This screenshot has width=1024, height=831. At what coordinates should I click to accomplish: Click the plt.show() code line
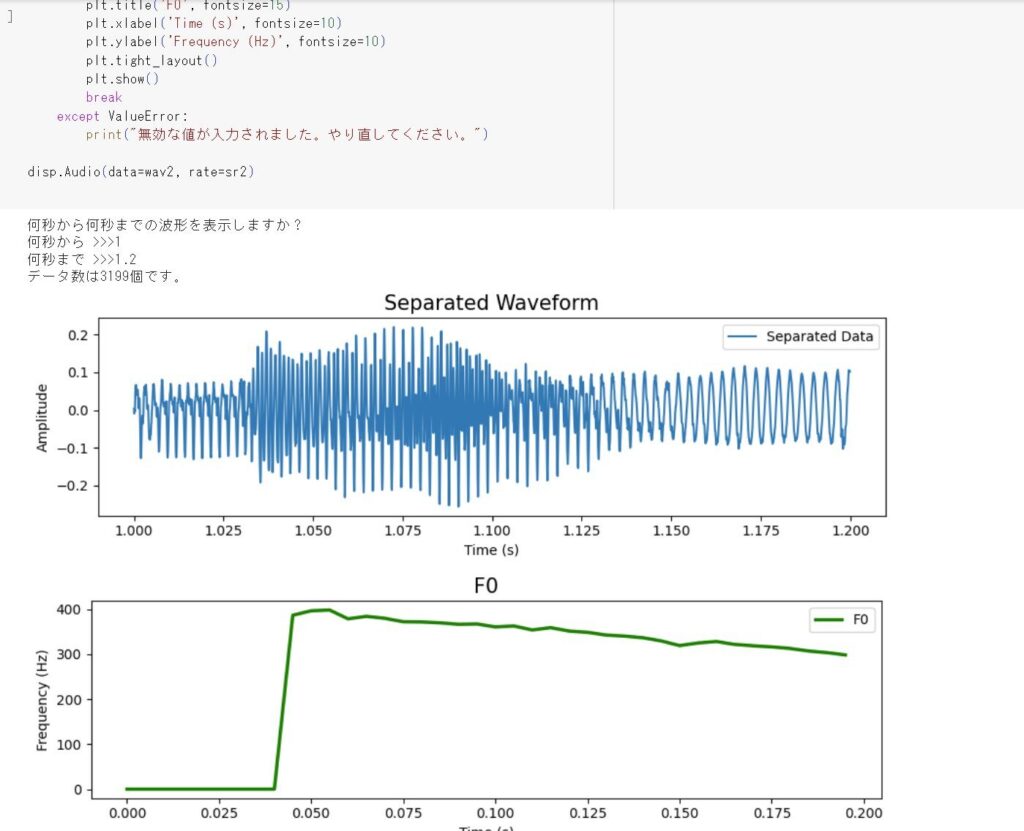(x=122, y=79)
